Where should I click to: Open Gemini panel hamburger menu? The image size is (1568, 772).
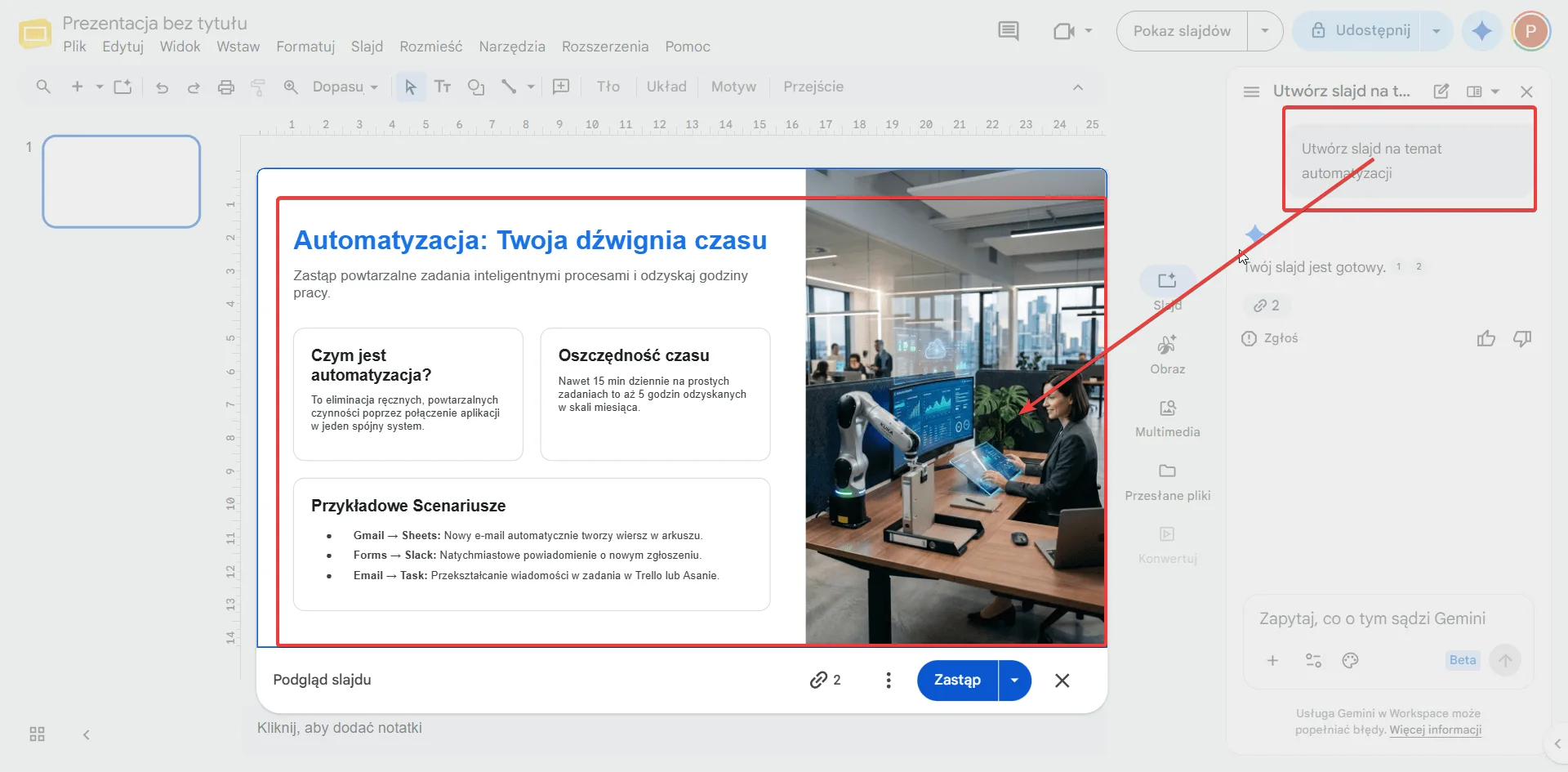pos(1251,91)
